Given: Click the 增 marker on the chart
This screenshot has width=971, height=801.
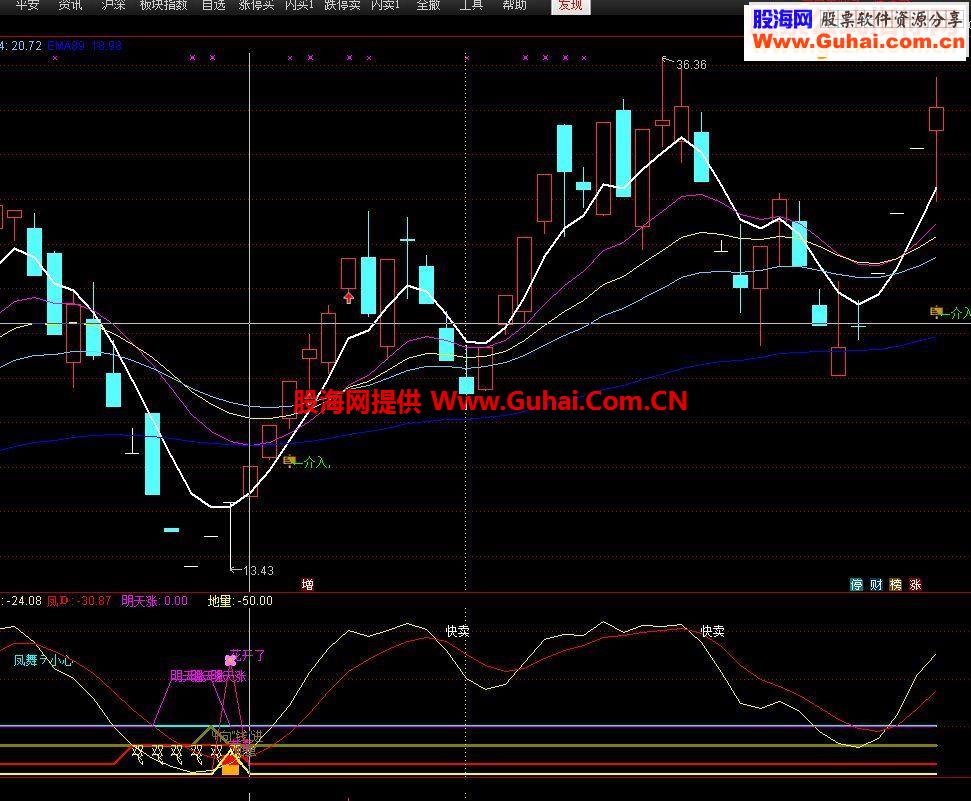Looking at the screenshot, I should [x=307, y=584].
